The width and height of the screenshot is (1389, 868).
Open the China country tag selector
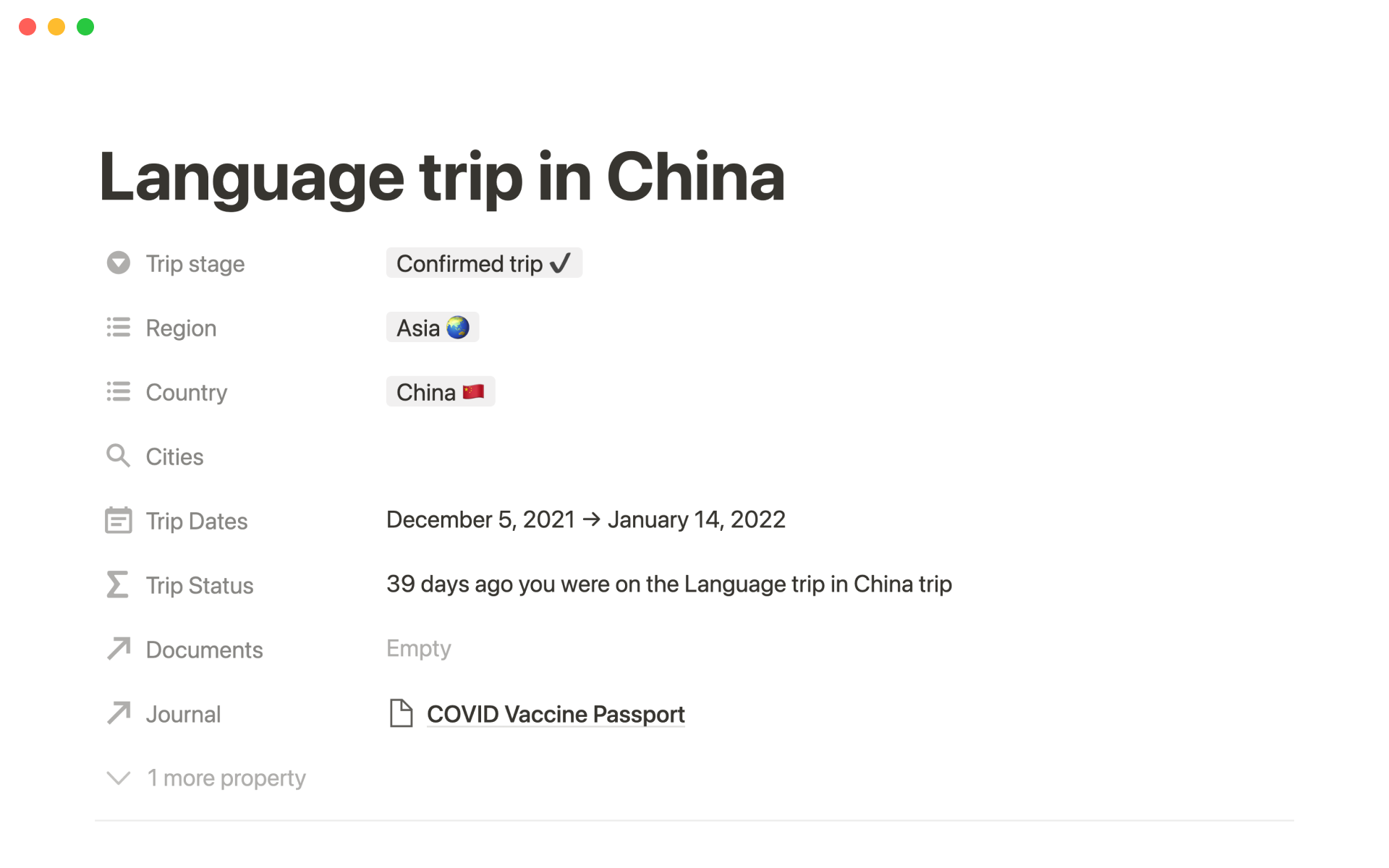click(x=441, y=392)
